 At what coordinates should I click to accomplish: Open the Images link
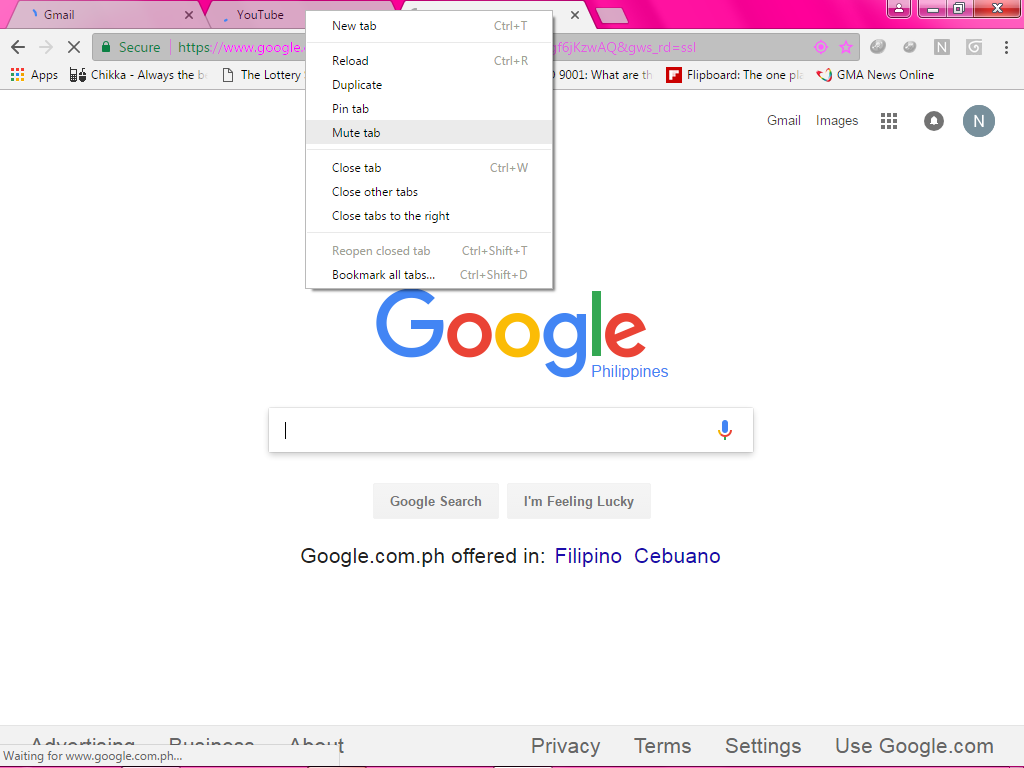coord(837,121)
